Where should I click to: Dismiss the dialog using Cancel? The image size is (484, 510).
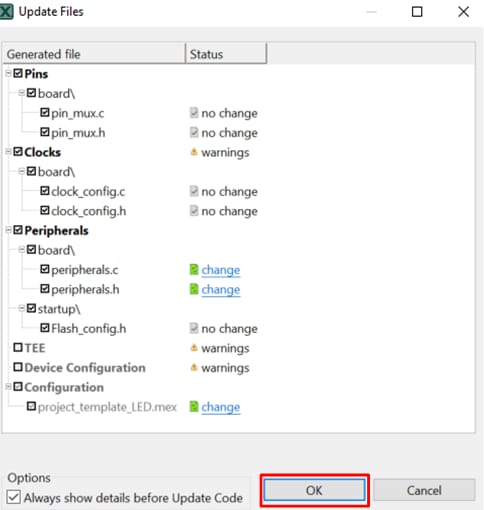(424, 490)
